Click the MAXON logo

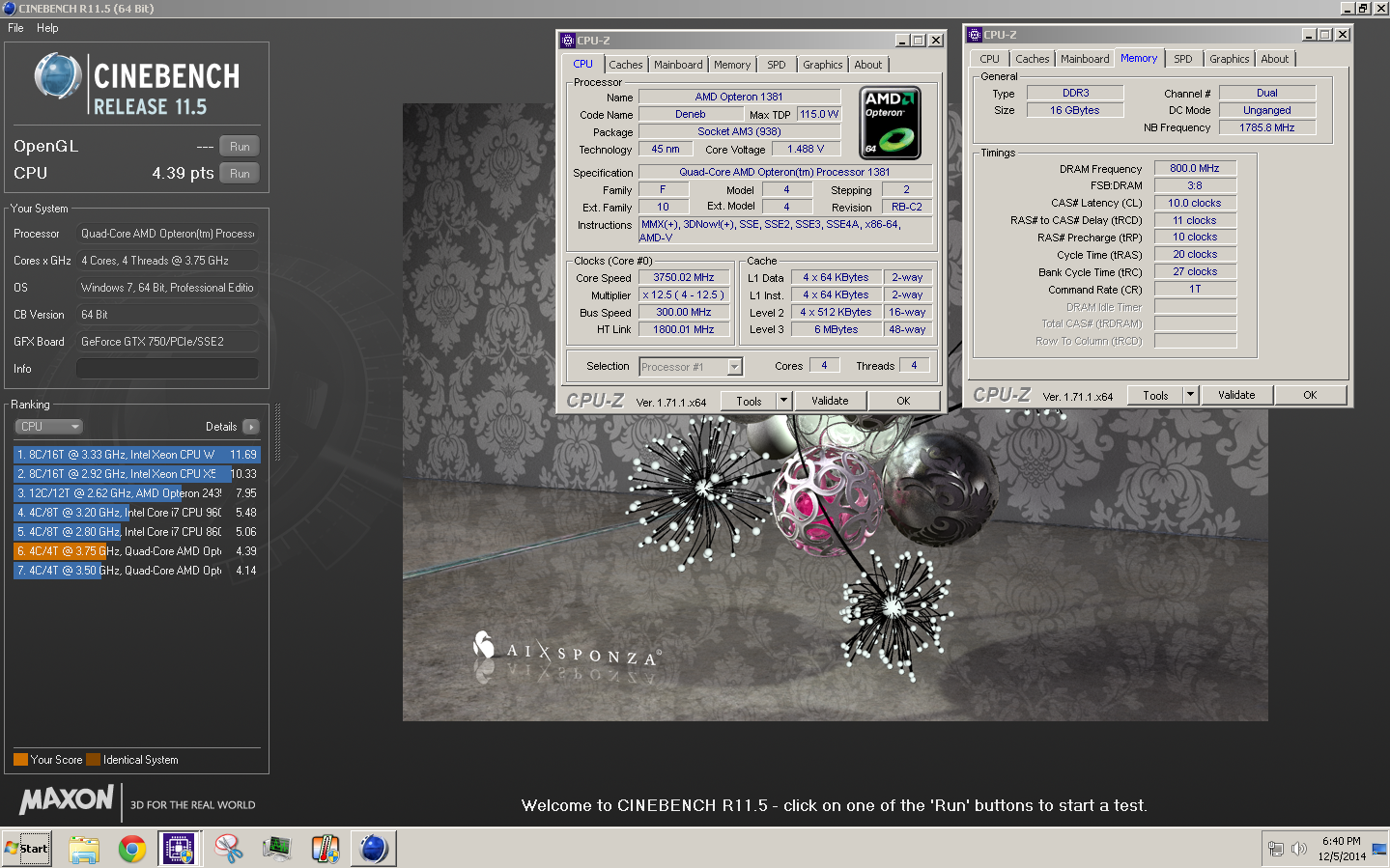tap(67, 799)
